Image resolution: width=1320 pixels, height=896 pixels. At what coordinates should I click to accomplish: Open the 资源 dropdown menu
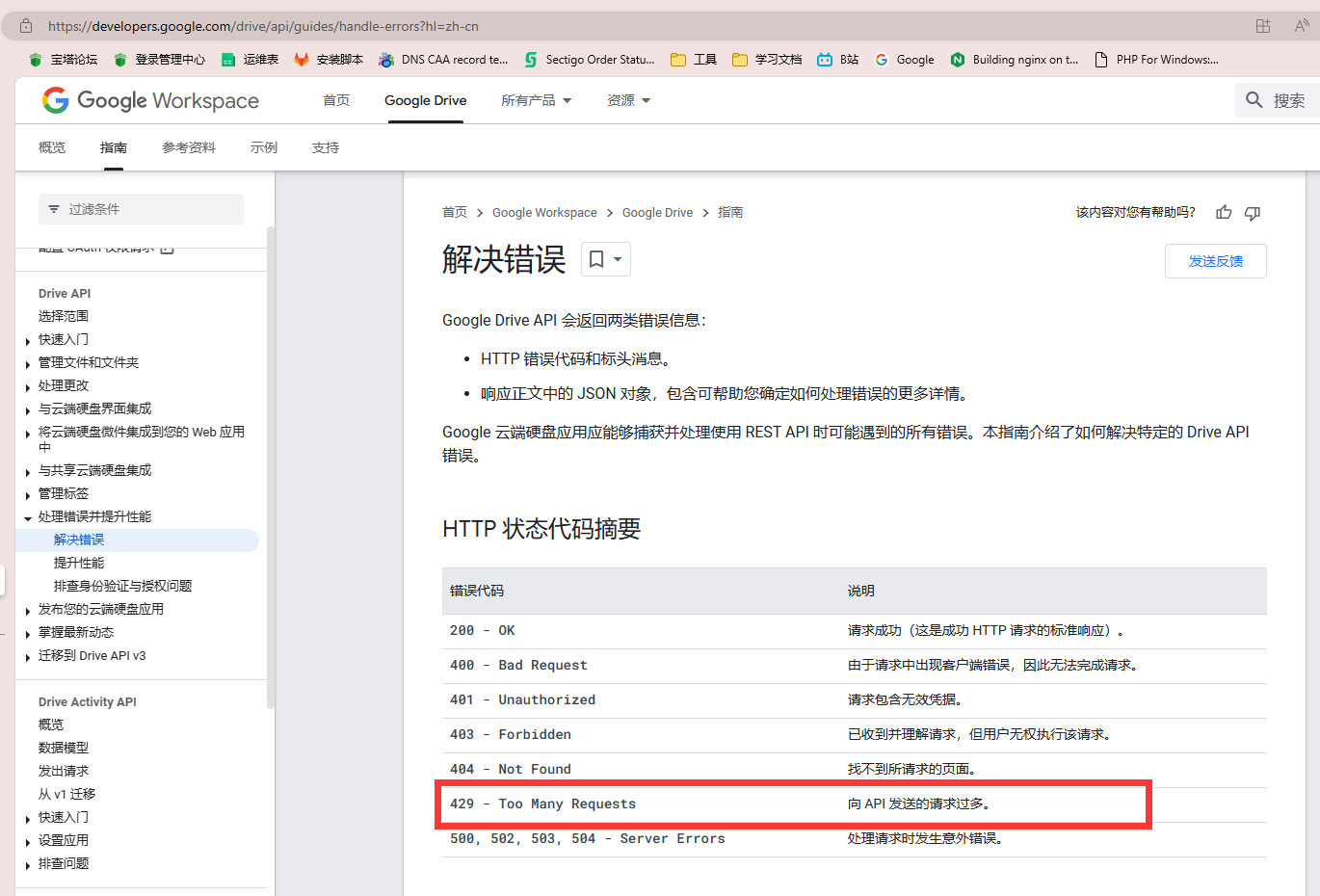[x=628, y=100]
